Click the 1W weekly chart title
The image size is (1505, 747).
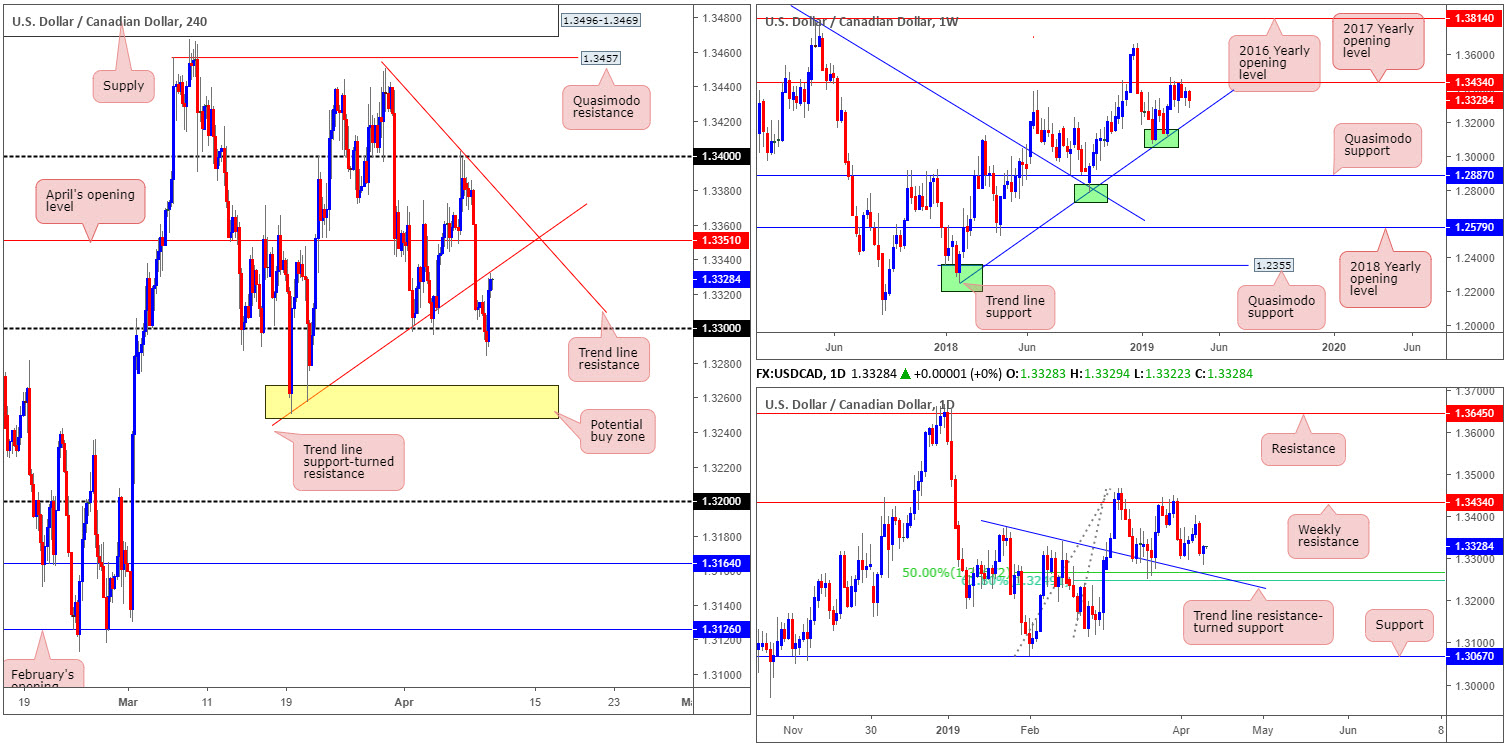tap(861, 20)
